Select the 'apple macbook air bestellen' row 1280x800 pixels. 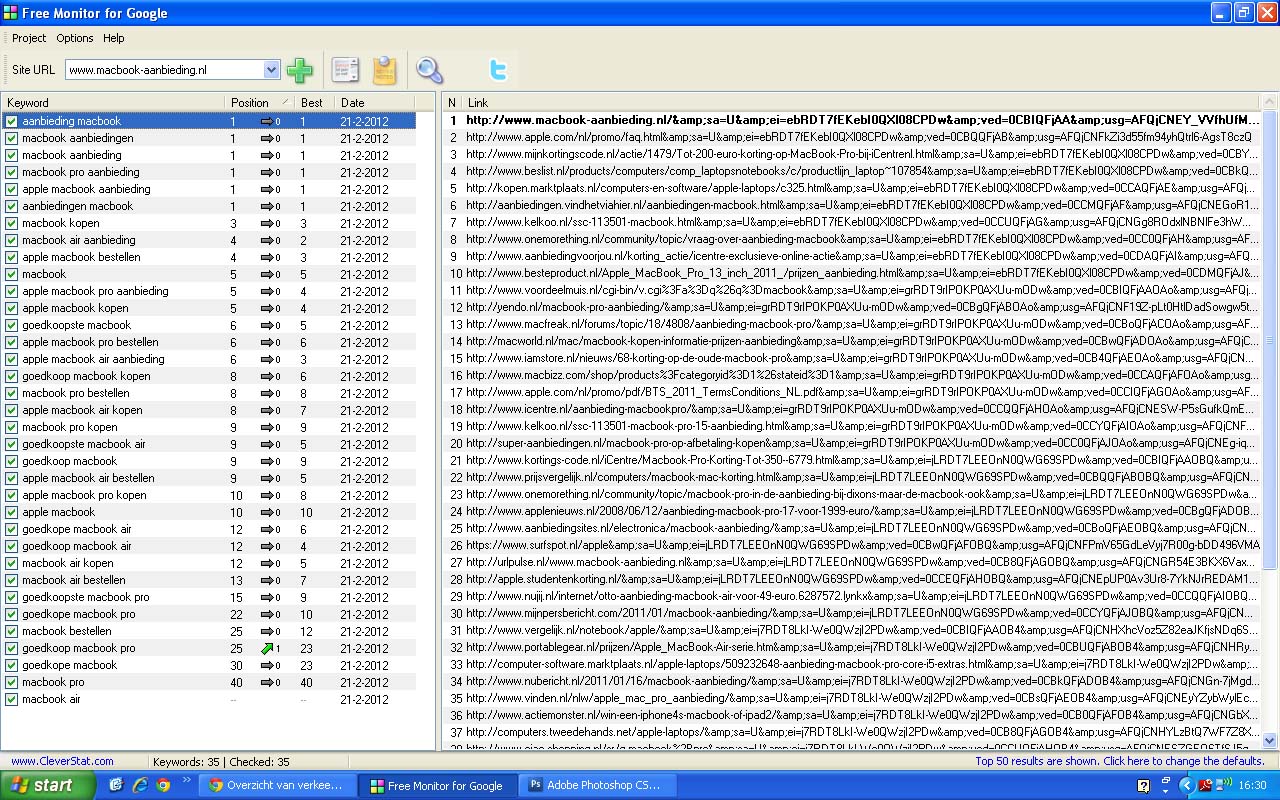tap(209, 478)
